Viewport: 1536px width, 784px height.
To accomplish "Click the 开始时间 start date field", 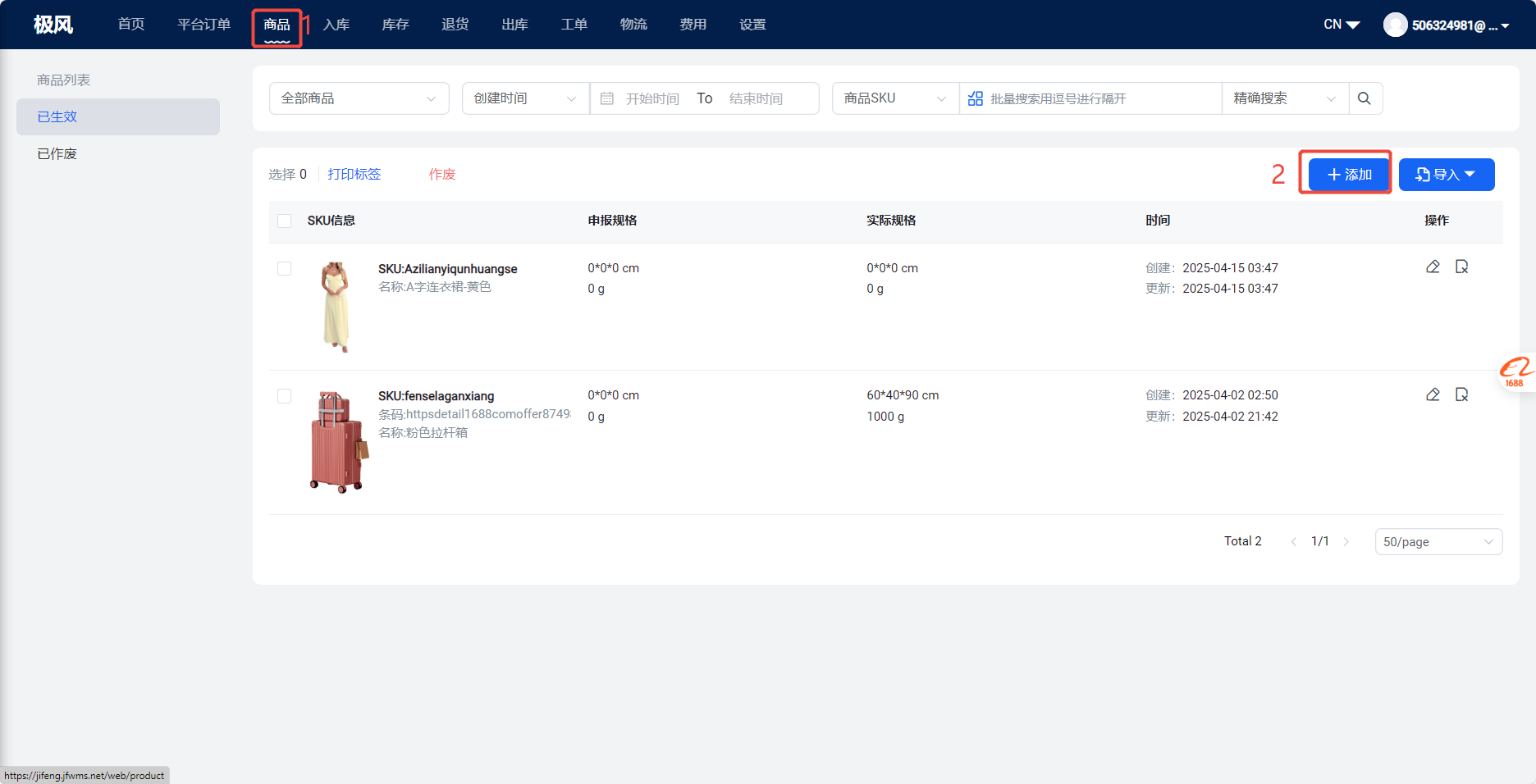I will pos(652,98).
